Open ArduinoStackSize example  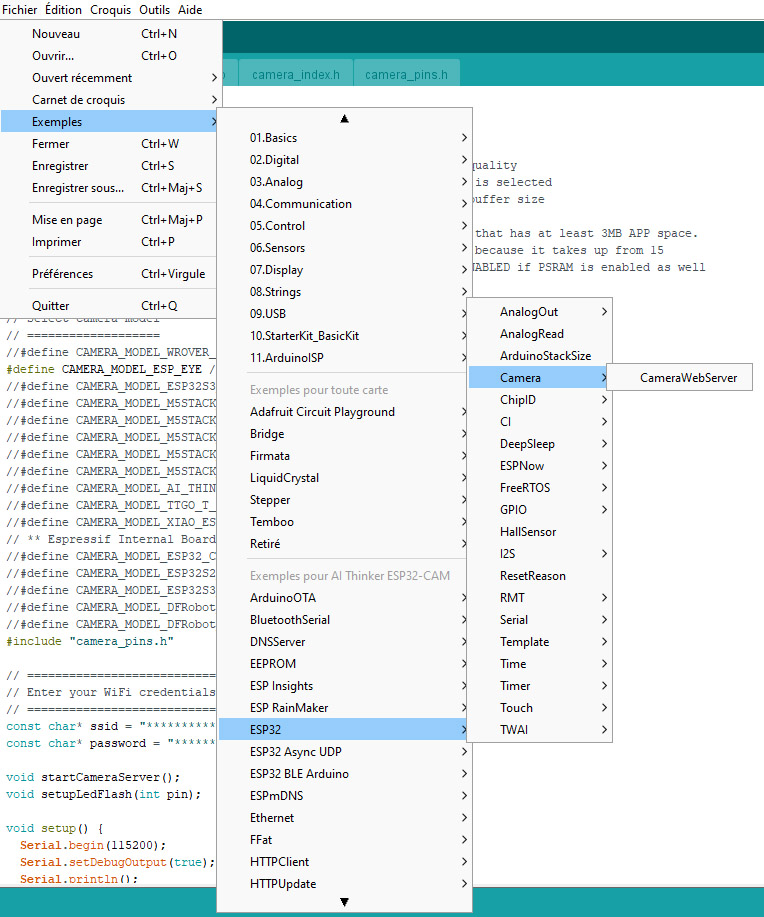tap(539, 356)
